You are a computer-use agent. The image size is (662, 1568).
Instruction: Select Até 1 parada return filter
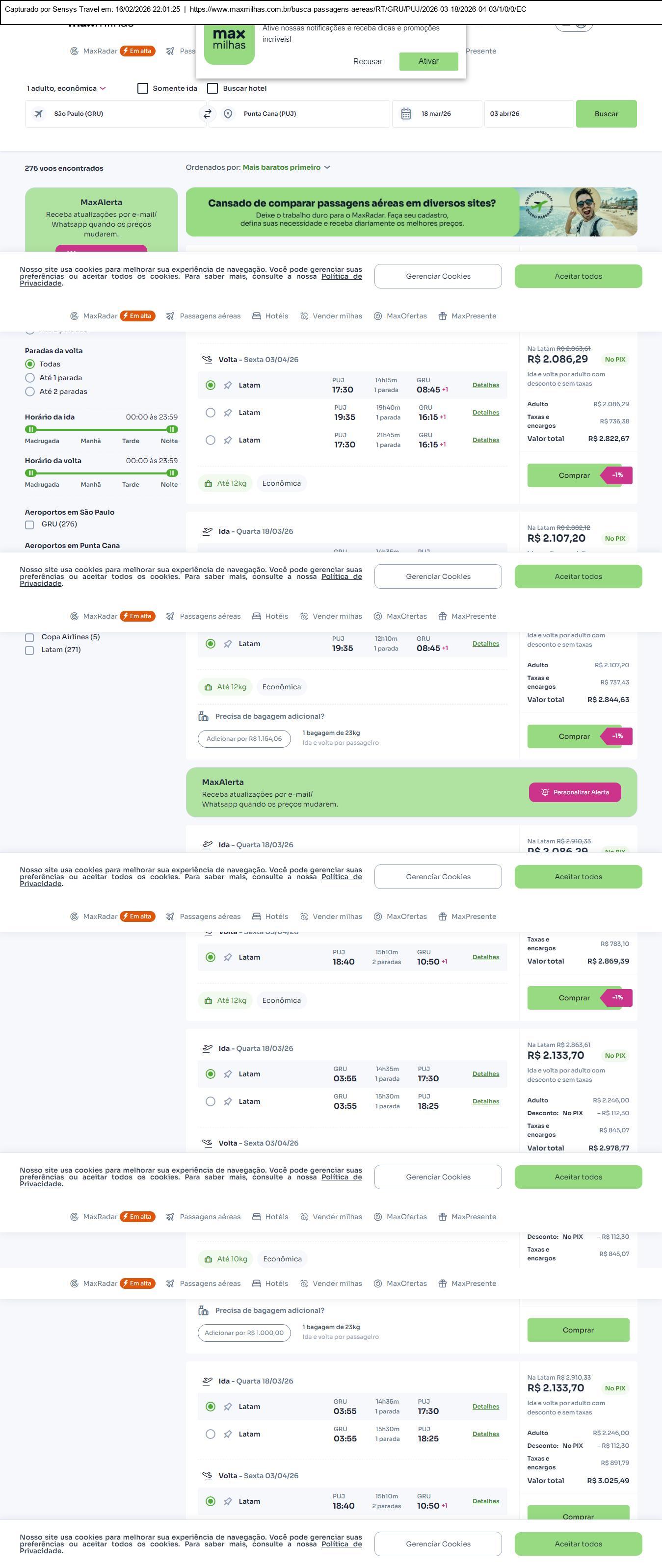pyautogui.click(x=30, y=378)
